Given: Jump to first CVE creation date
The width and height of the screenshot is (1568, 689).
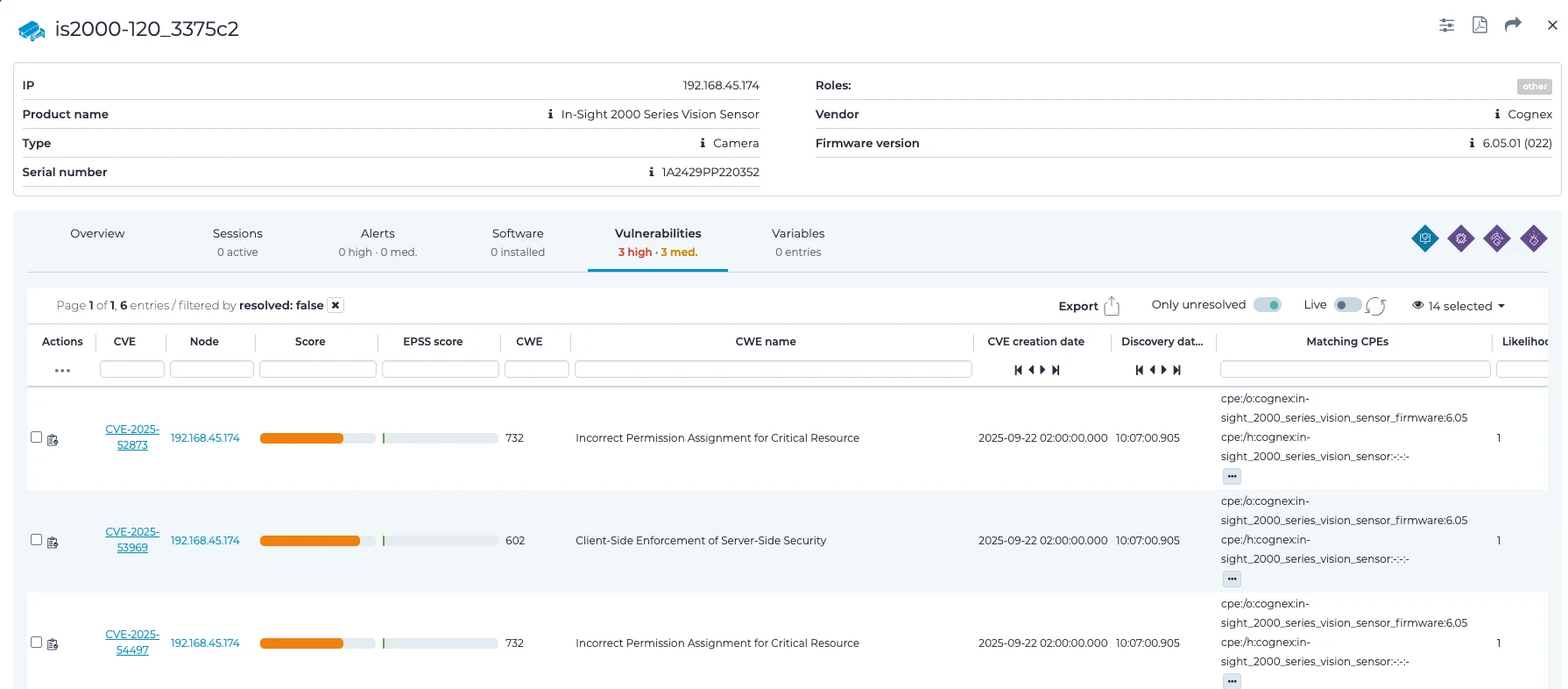Looking at the screenshot, I should coord(1018,370).
